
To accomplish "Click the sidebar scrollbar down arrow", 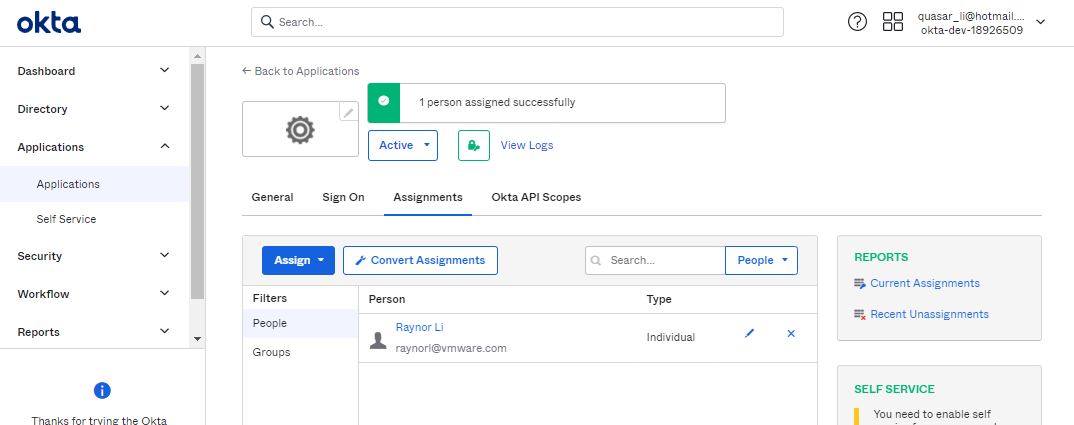I will [x=197, y=339].
